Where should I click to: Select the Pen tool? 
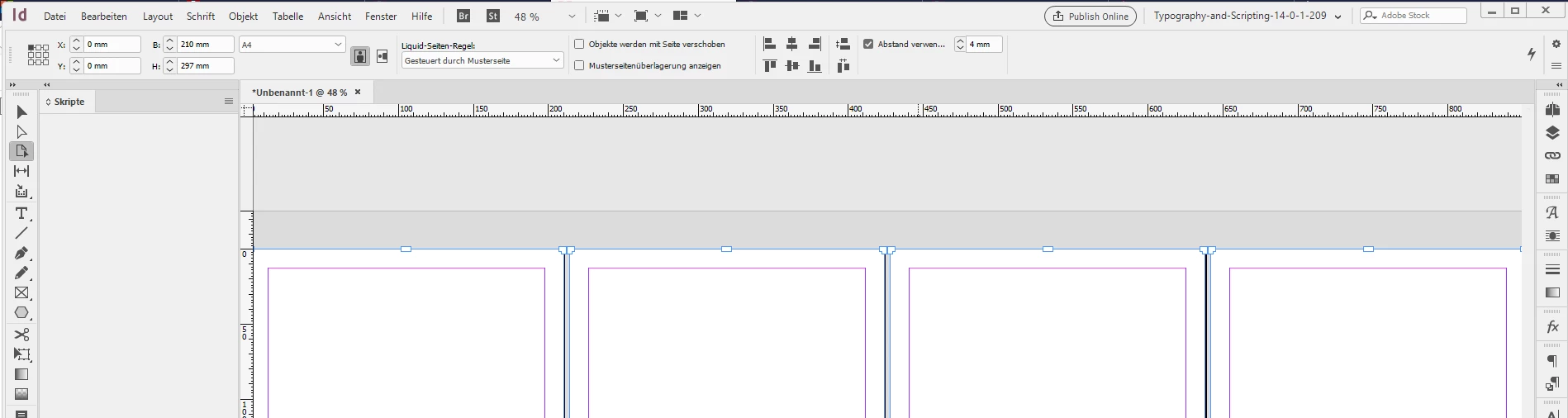tap(22, 253)
